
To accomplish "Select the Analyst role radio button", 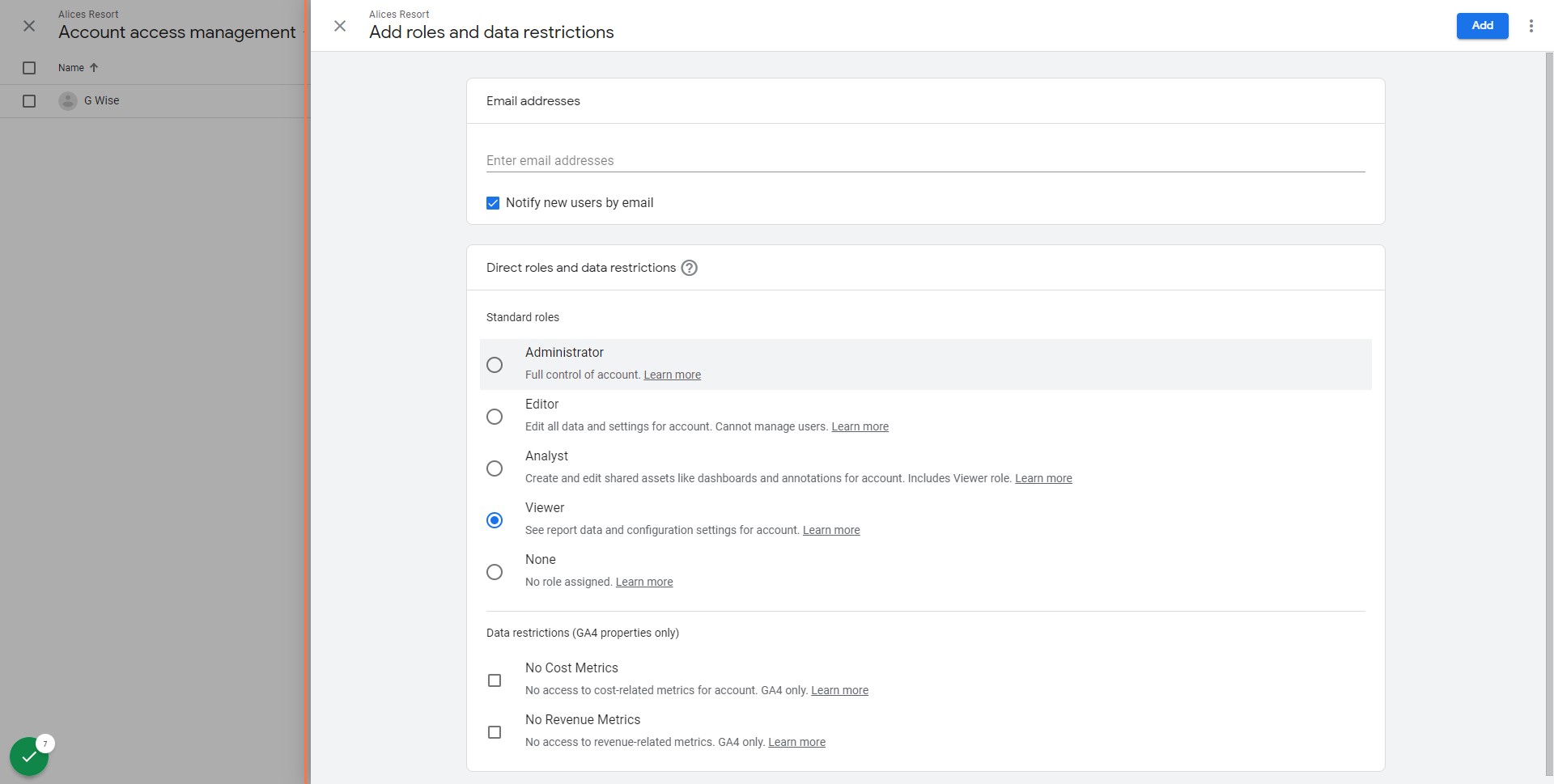I will [x=495, y=468].
